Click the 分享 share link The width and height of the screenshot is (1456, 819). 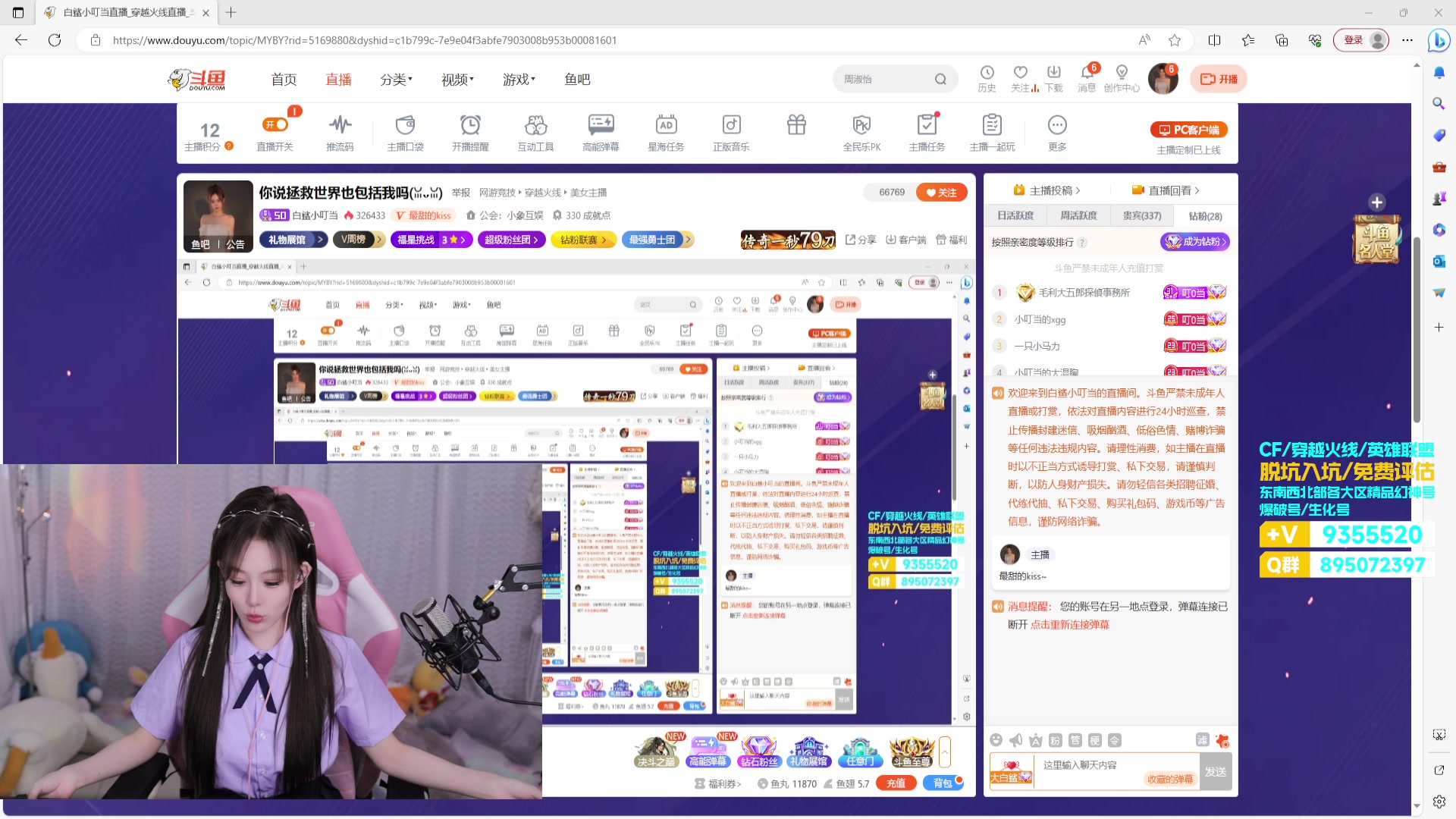point(861,240)
